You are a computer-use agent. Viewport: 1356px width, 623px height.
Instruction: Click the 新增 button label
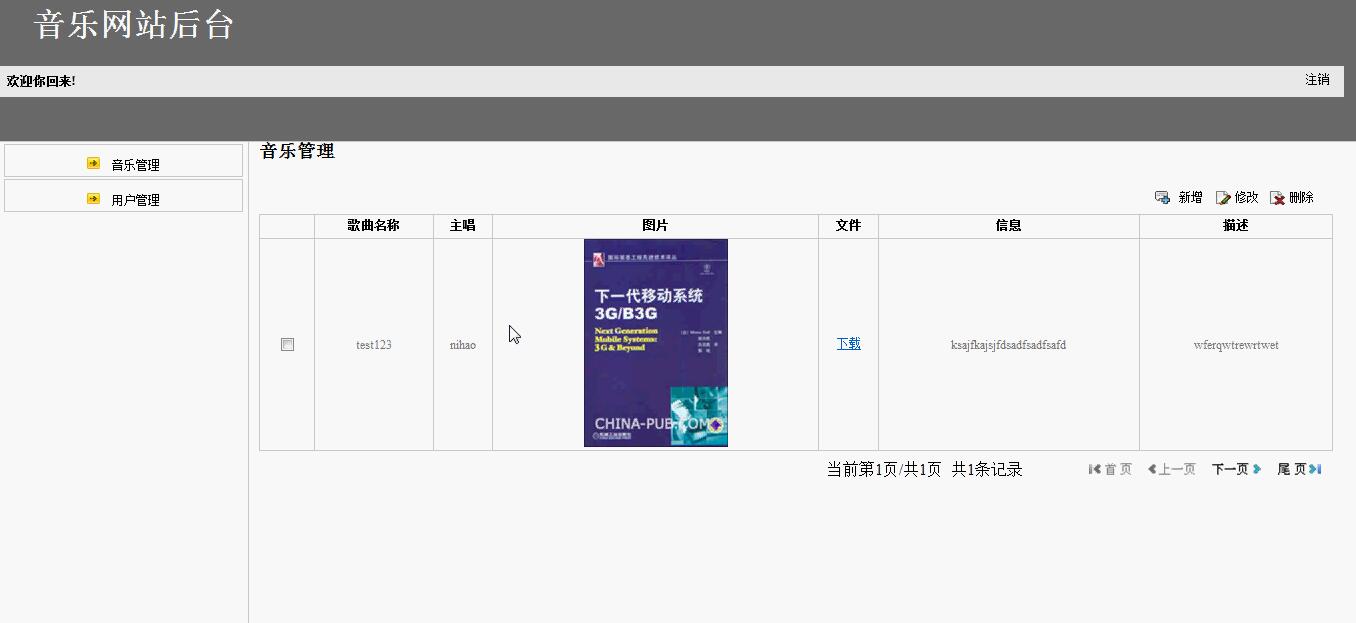[1190, 198]
